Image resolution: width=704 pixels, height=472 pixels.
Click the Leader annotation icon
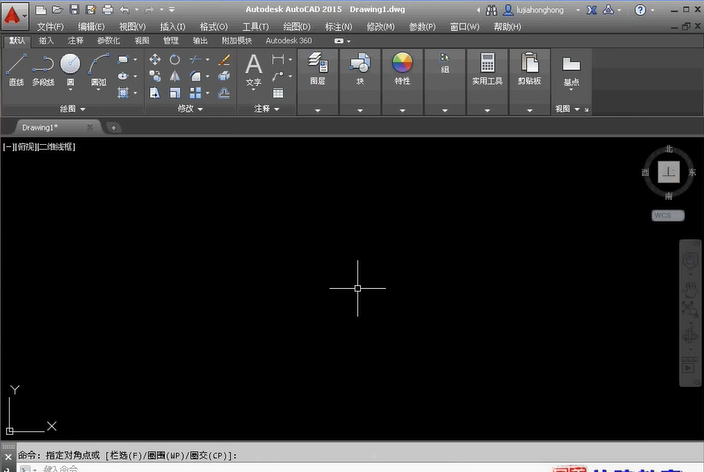(278, 76)
